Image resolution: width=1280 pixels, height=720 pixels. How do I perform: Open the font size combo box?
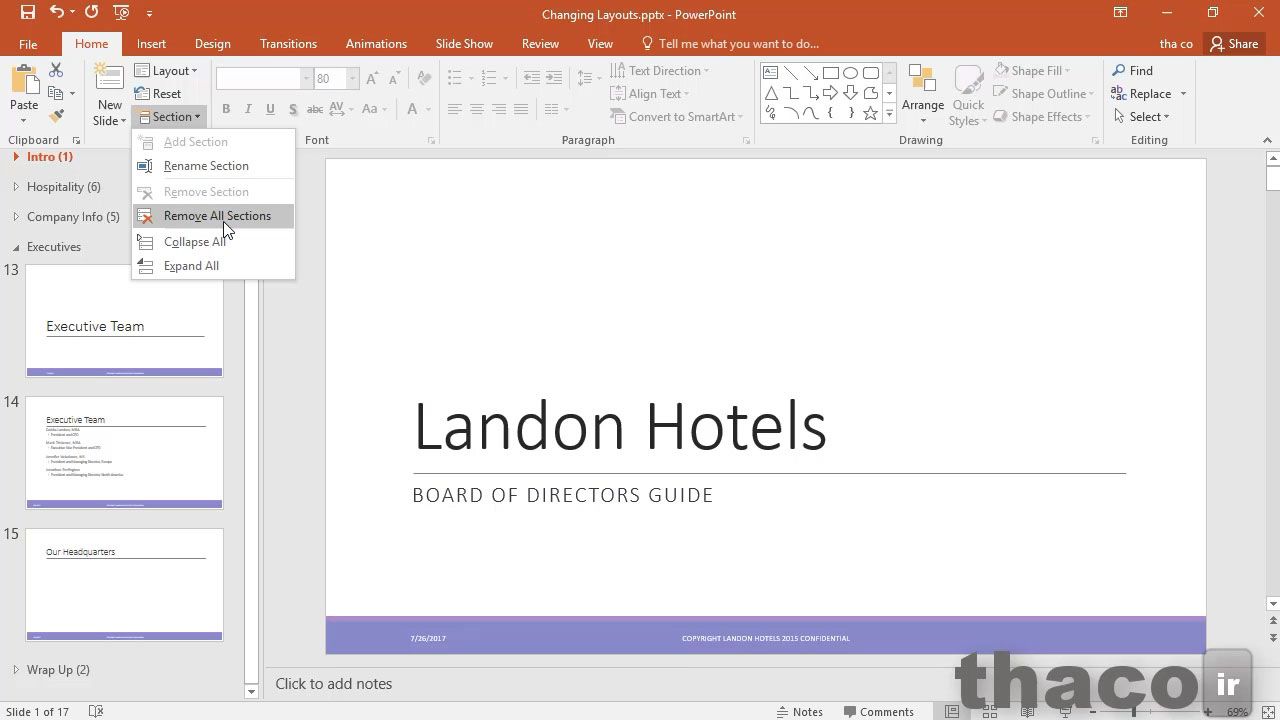[337, 78]
